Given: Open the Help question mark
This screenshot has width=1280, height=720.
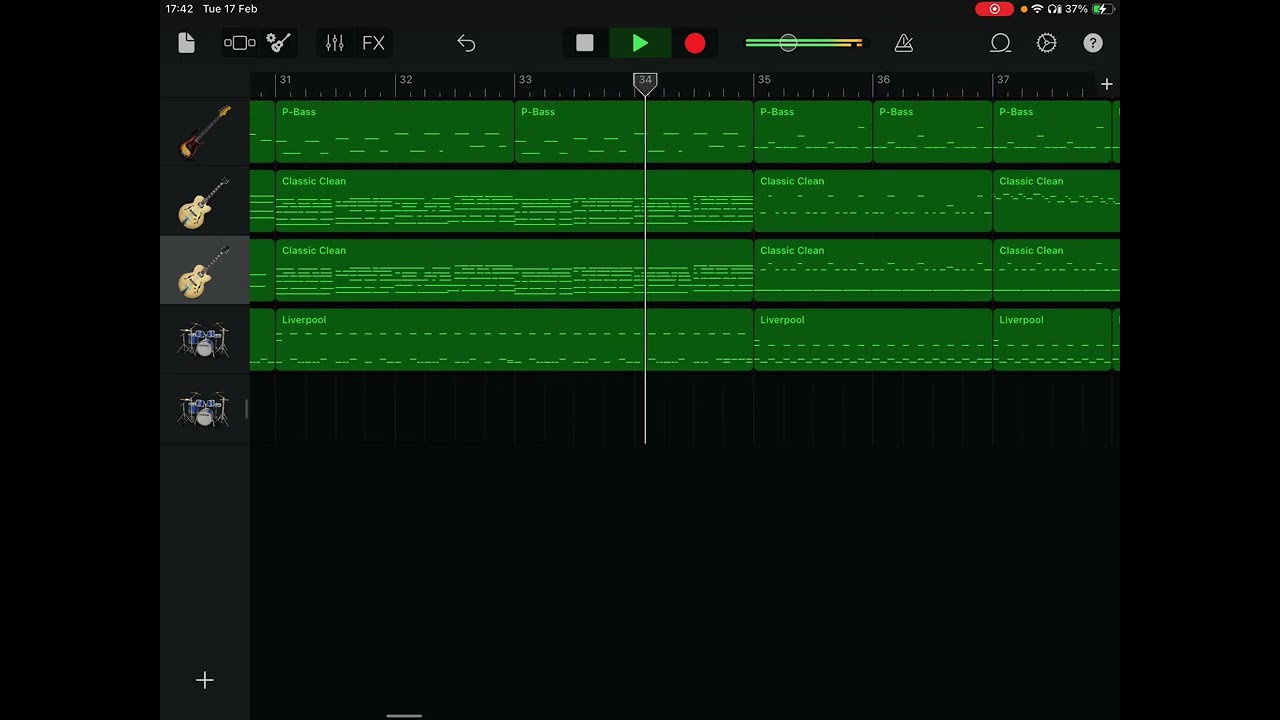Looking at the screenshot, I should (1093, 43).
